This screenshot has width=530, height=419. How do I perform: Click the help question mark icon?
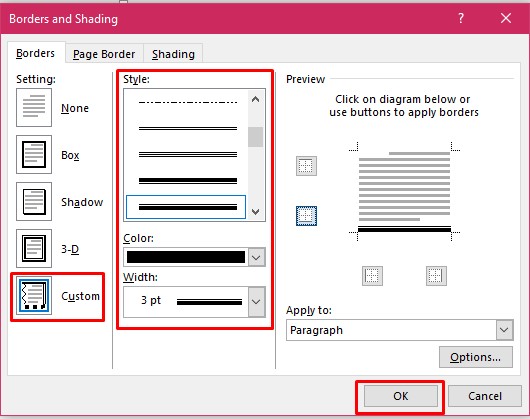461,18
